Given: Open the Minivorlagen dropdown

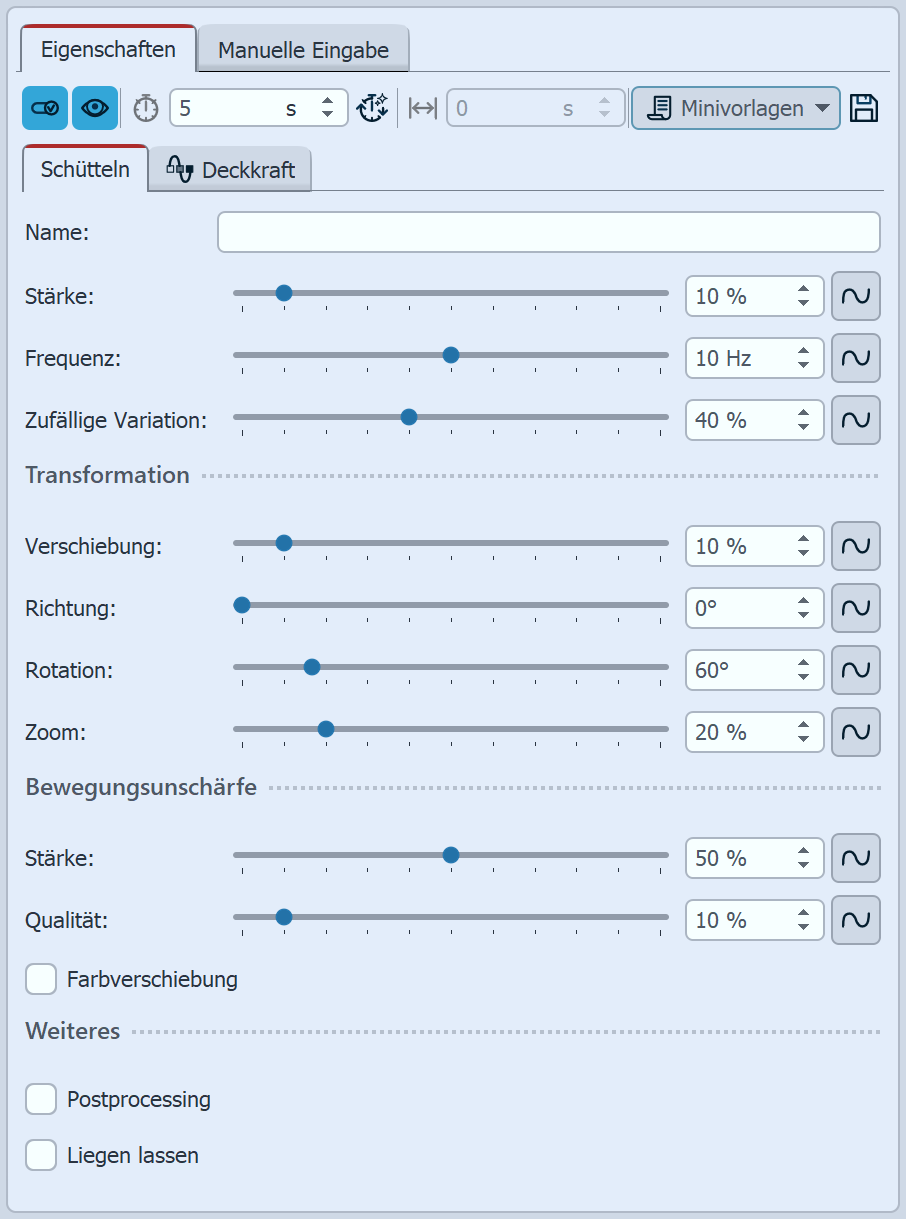Looking at the screenshot, I should (735, 107).
